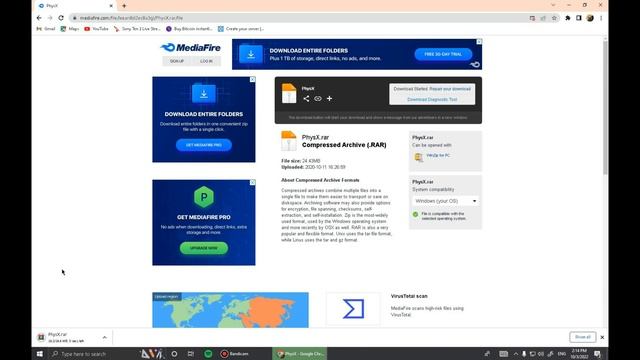Close the Get MediaFire Pro ad marker
The height and width of the screenshot is (360, 640).
point(253,182)
